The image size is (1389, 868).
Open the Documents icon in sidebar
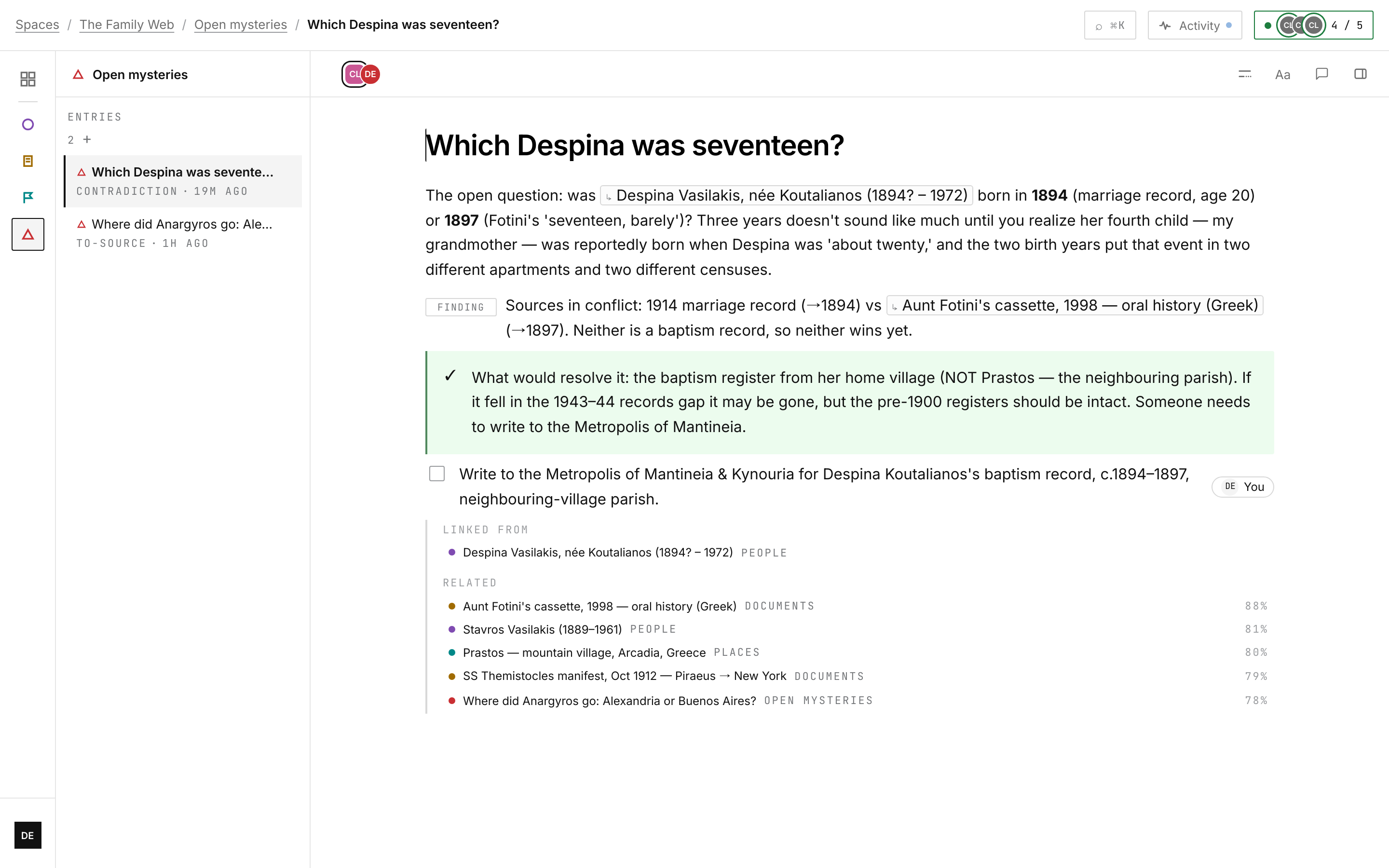pyautogui.click(x=27, y=162)
